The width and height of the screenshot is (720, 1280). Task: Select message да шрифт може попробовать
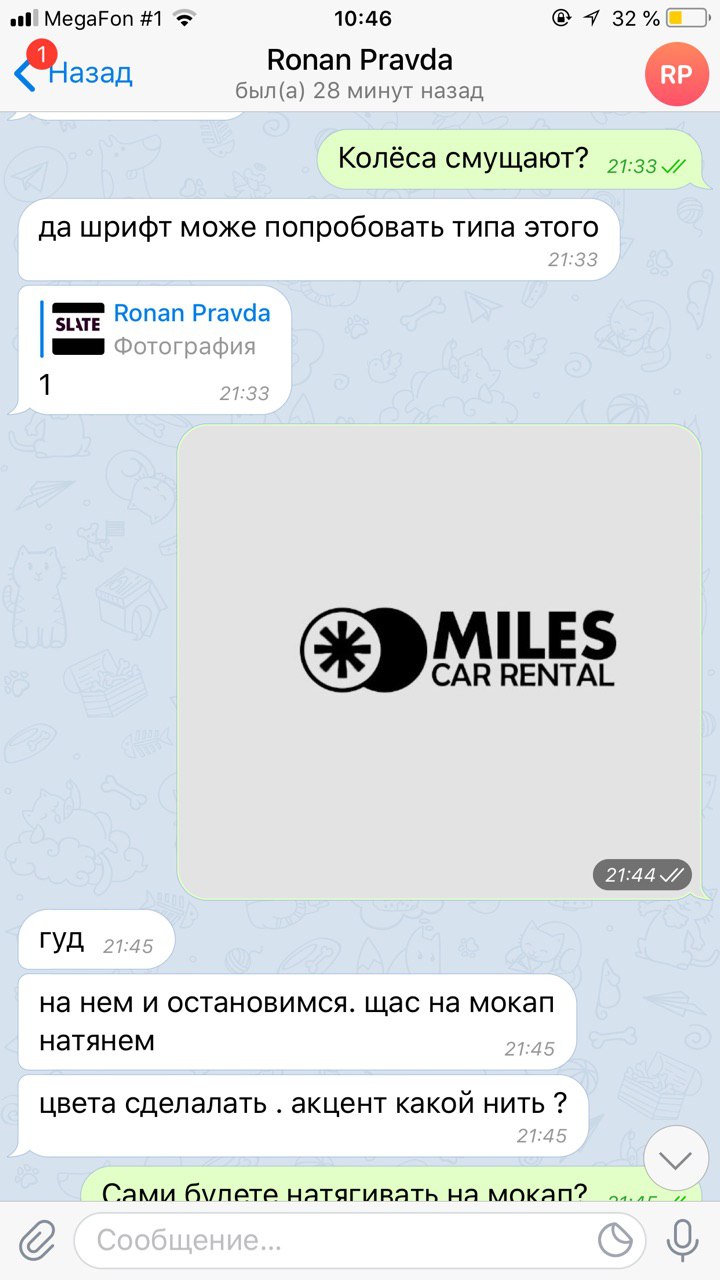318,241
